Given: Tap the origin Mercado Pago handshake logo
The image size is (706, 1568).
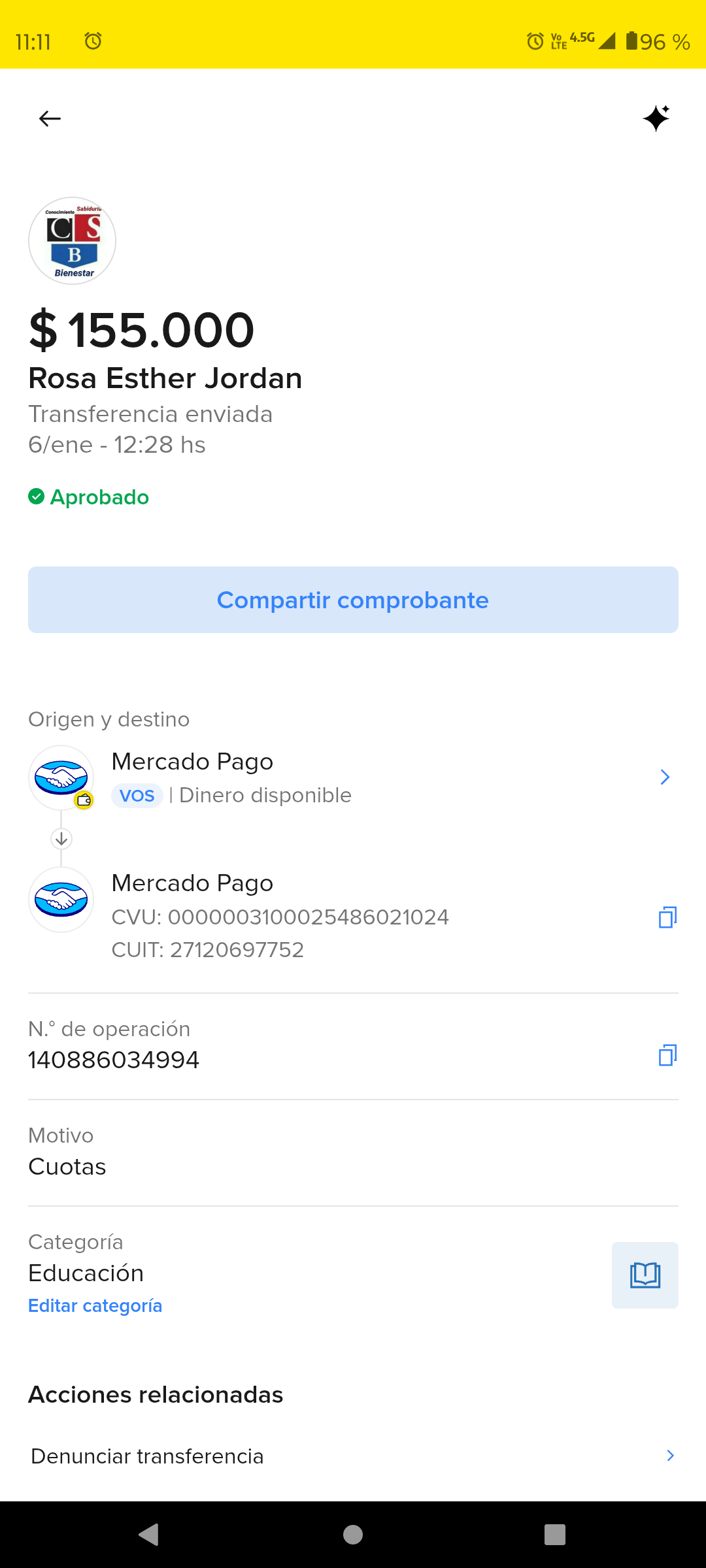Looking at the screenshot, I should [61, 777].
